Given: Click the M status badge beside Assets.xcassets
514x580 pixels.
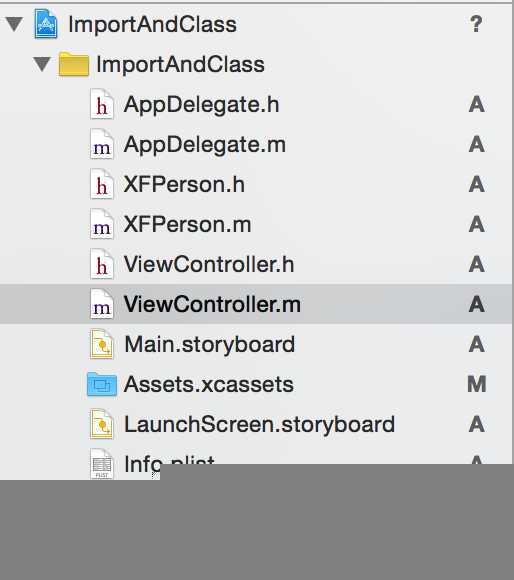Looking at the screenshot, I should pyautogui.click(x=477, y=384).
